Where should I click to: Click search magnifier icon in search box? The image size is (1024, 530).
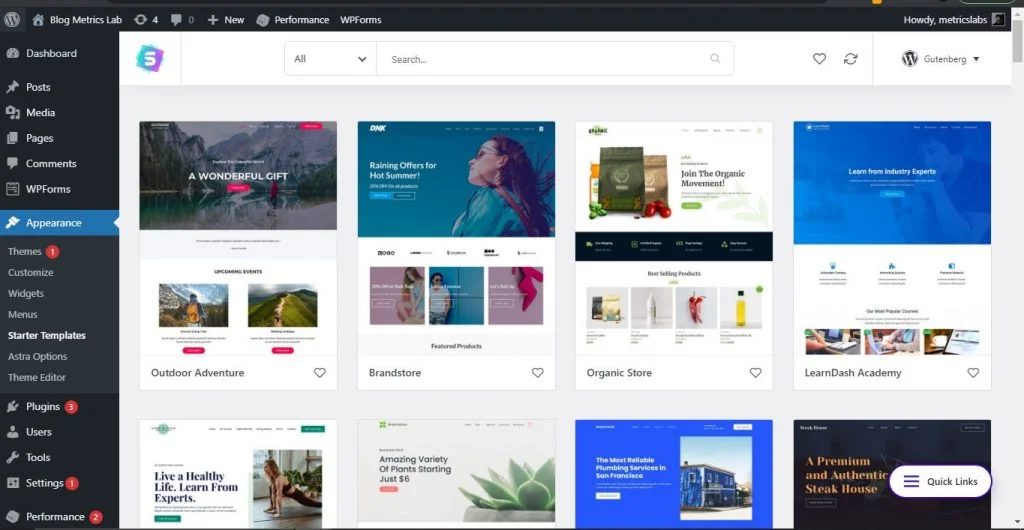tap(715, 59)
